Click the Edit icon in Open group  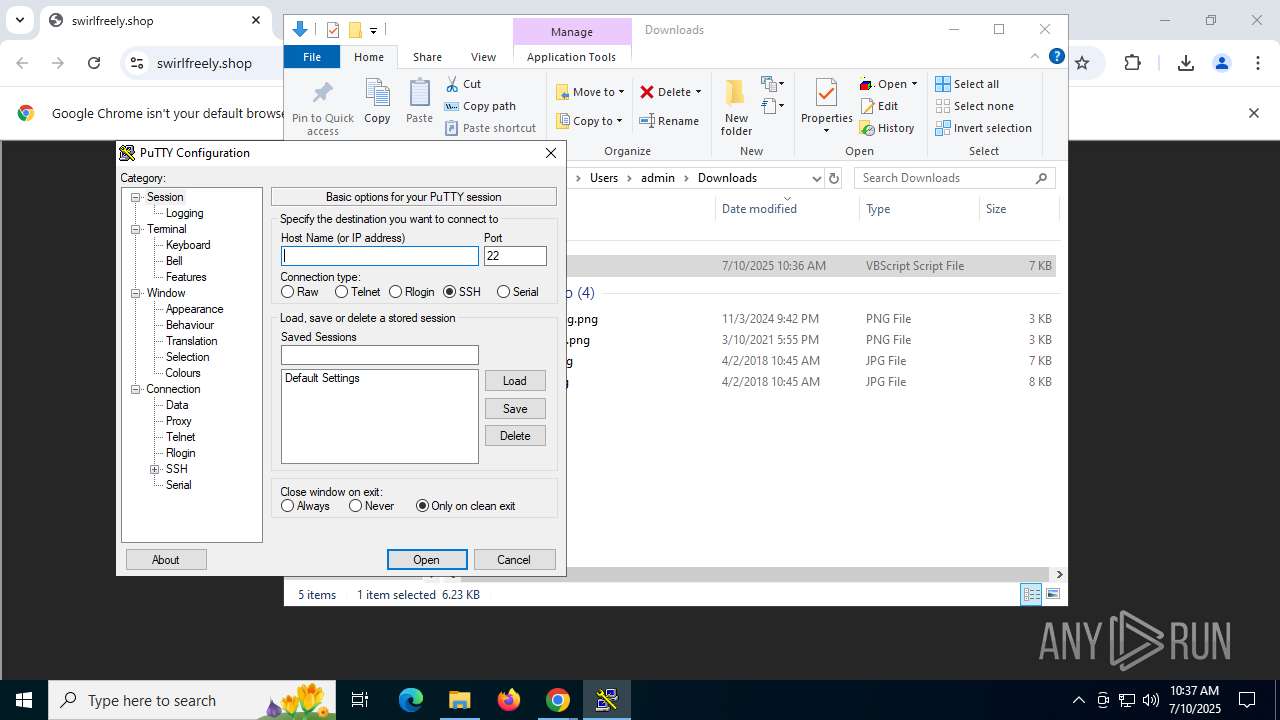(866, 106)
